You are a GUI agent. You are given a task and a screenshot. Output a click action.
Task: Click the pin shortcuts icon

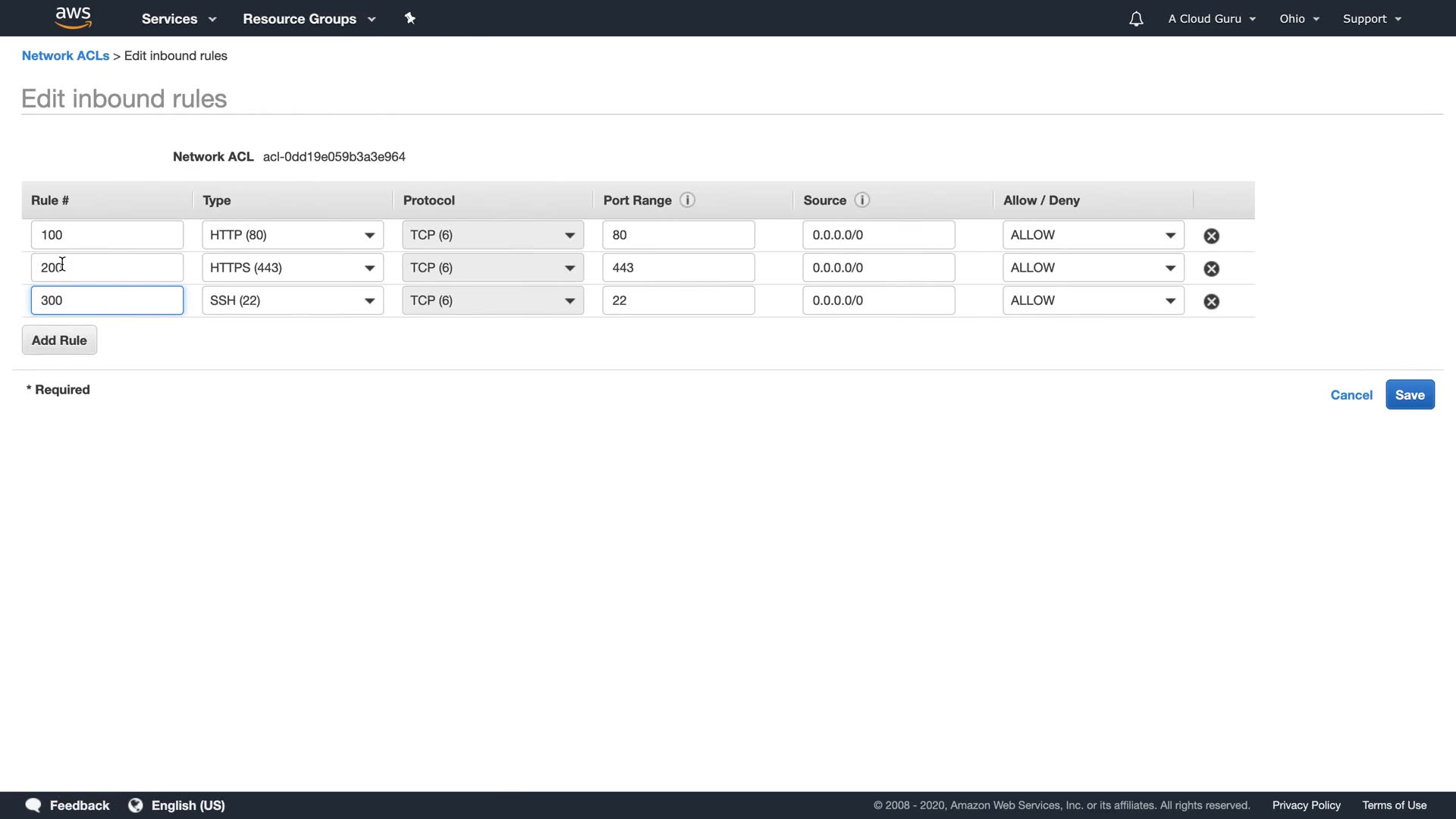coord(409,18)
